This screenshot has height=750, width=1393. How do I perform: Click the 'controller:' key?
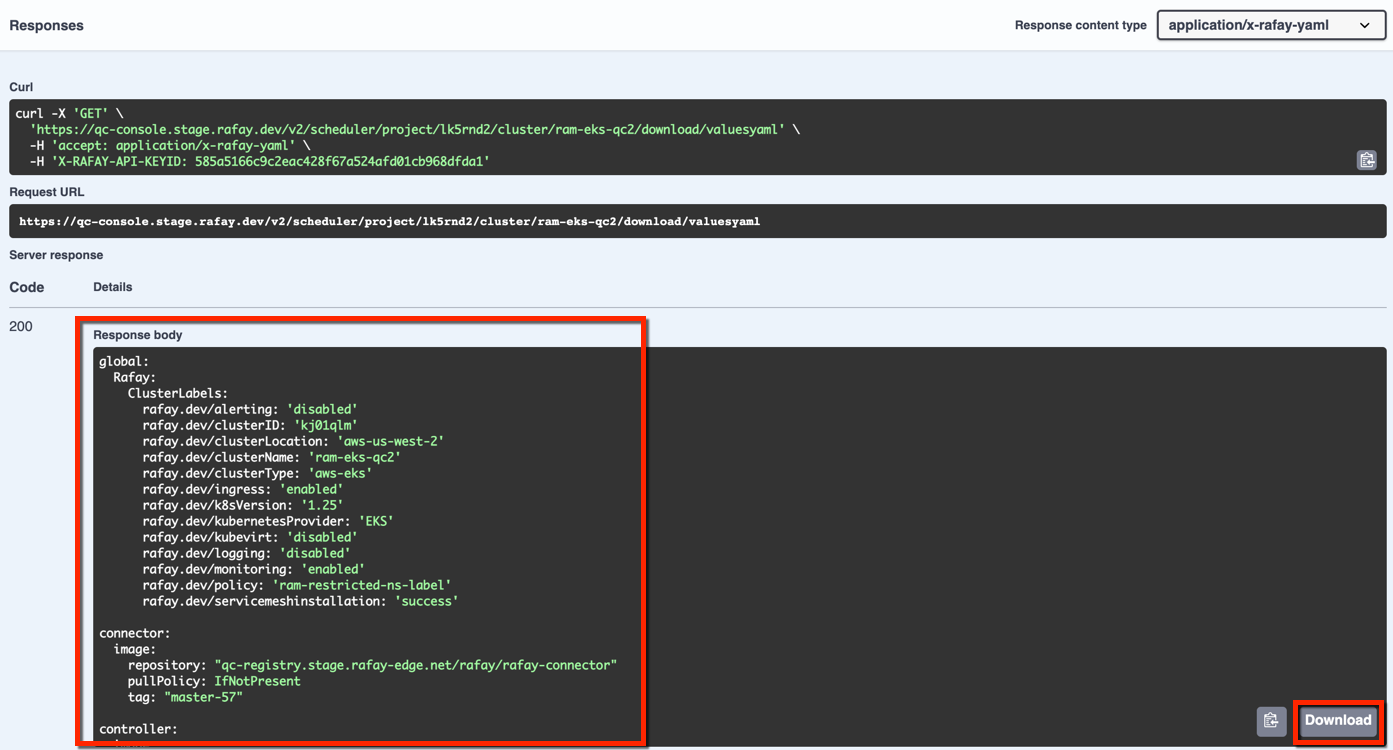click(x=138, y=730)
